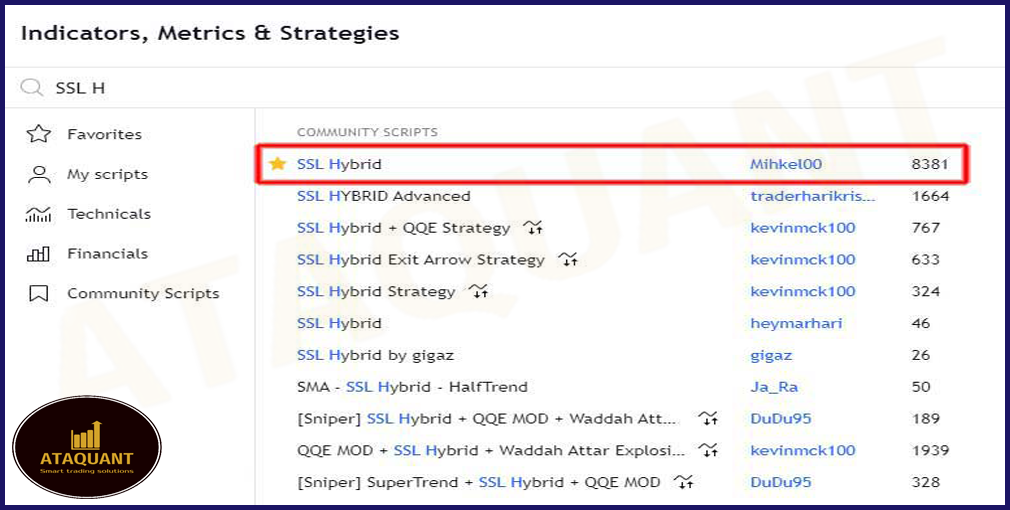
Task: Click strategy arrows icon beside SSL Hybrid + QQE Strategy
Action: click(533, 228)
